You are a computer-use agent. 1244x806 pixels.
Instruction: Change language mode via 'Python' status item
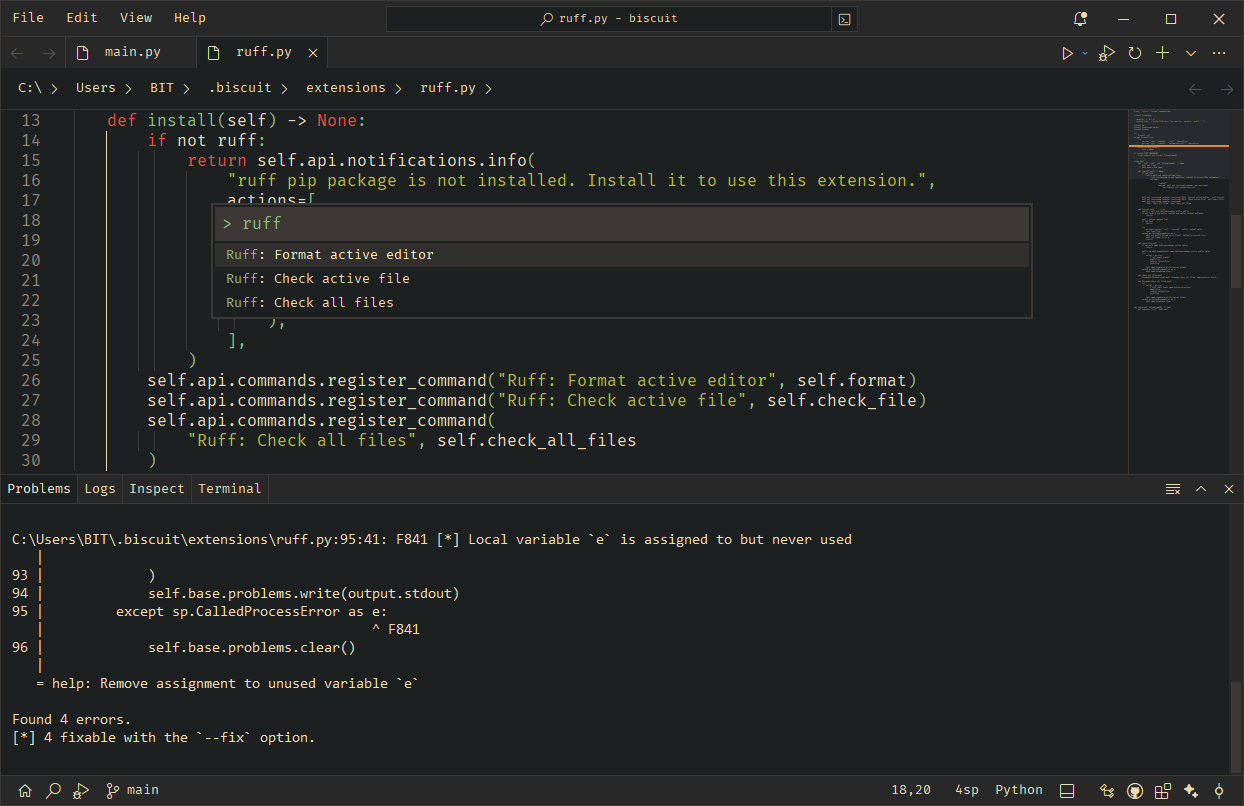pos(1019,790)
